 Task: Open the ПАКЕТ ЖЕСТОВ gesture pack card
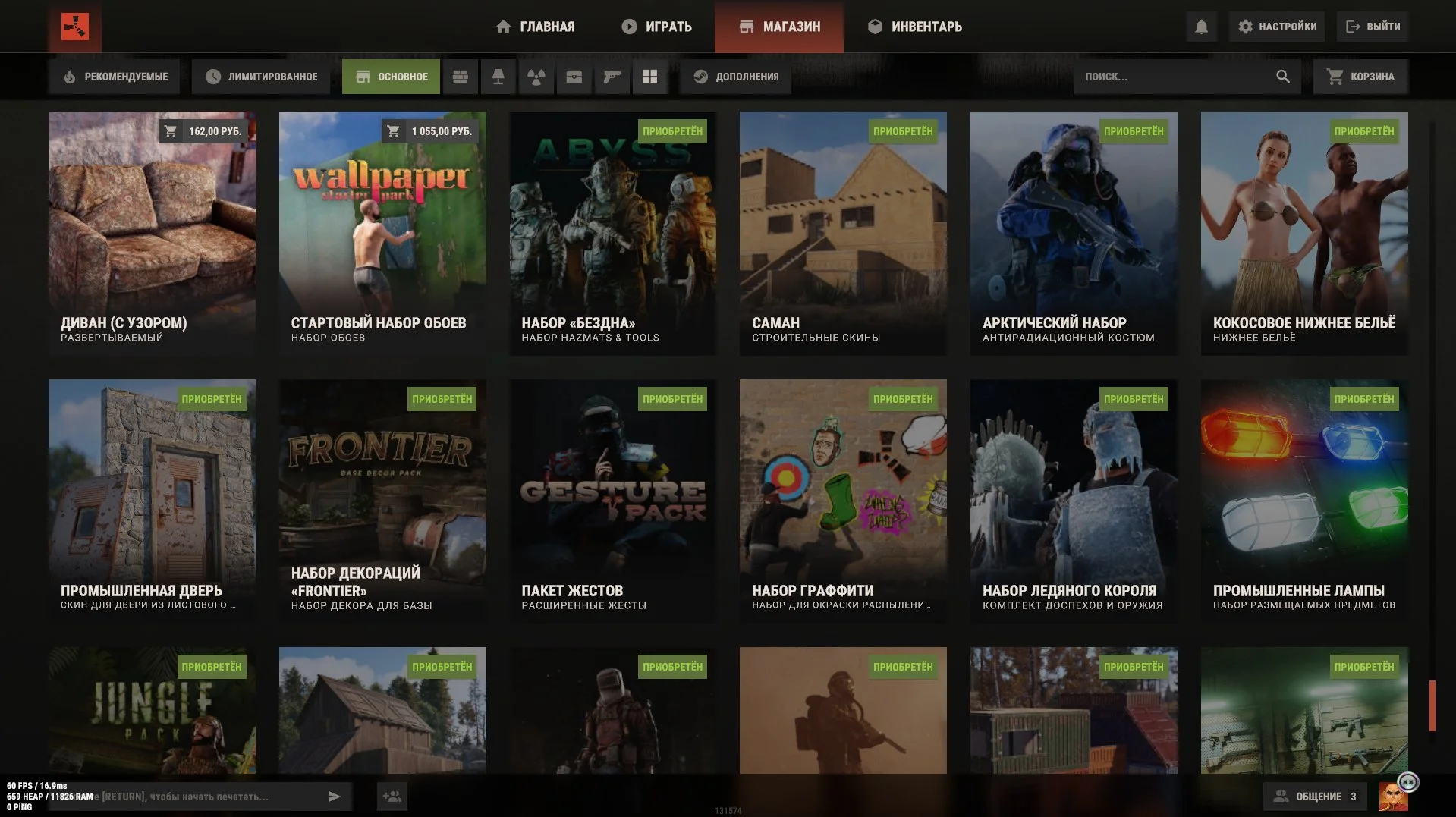coord(613,501)
